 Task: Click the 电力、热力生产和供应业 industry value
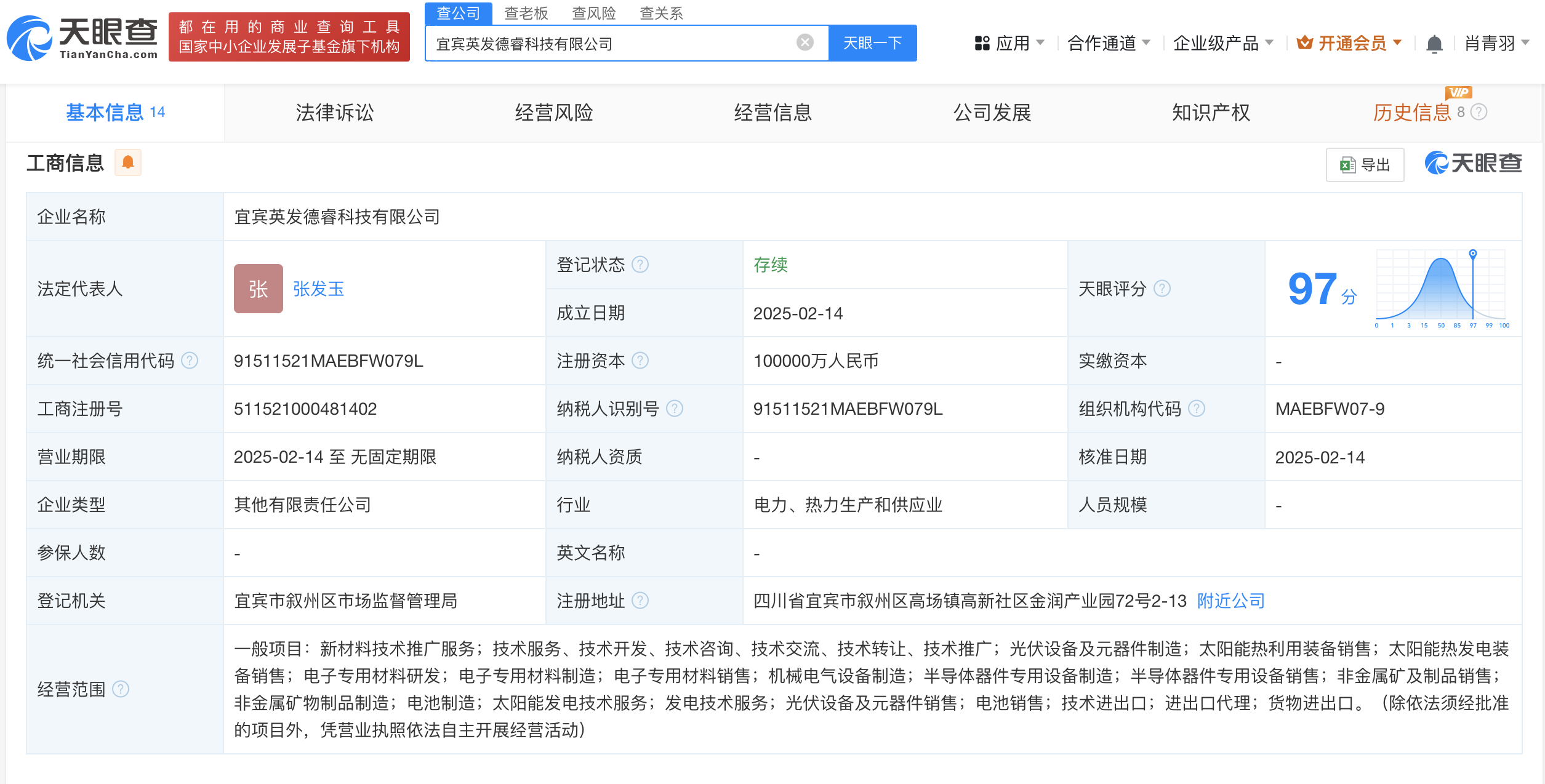point(848,505)
